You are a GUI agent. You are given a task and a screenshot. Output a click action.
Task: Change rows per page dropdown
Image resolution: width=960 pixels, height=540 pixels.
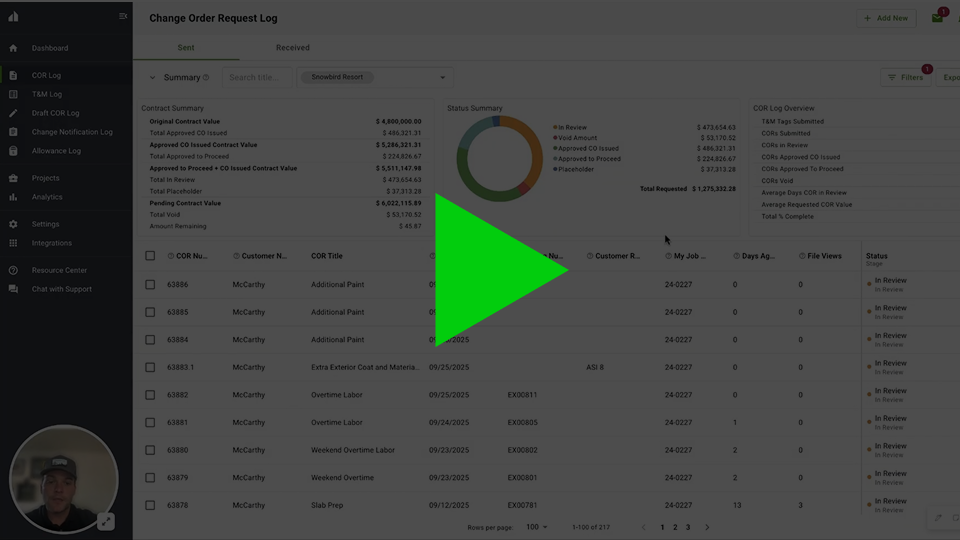pyautogui.click(x=537, y=527)
